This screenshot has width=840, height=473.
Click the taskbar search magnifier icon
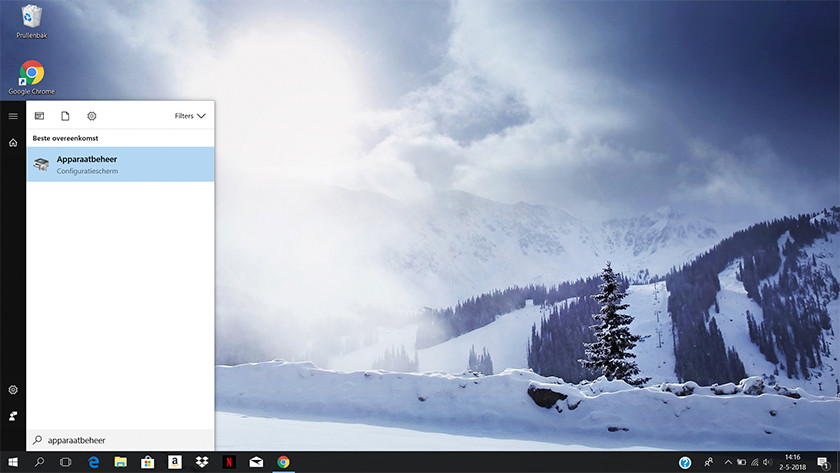pos(39,462)
